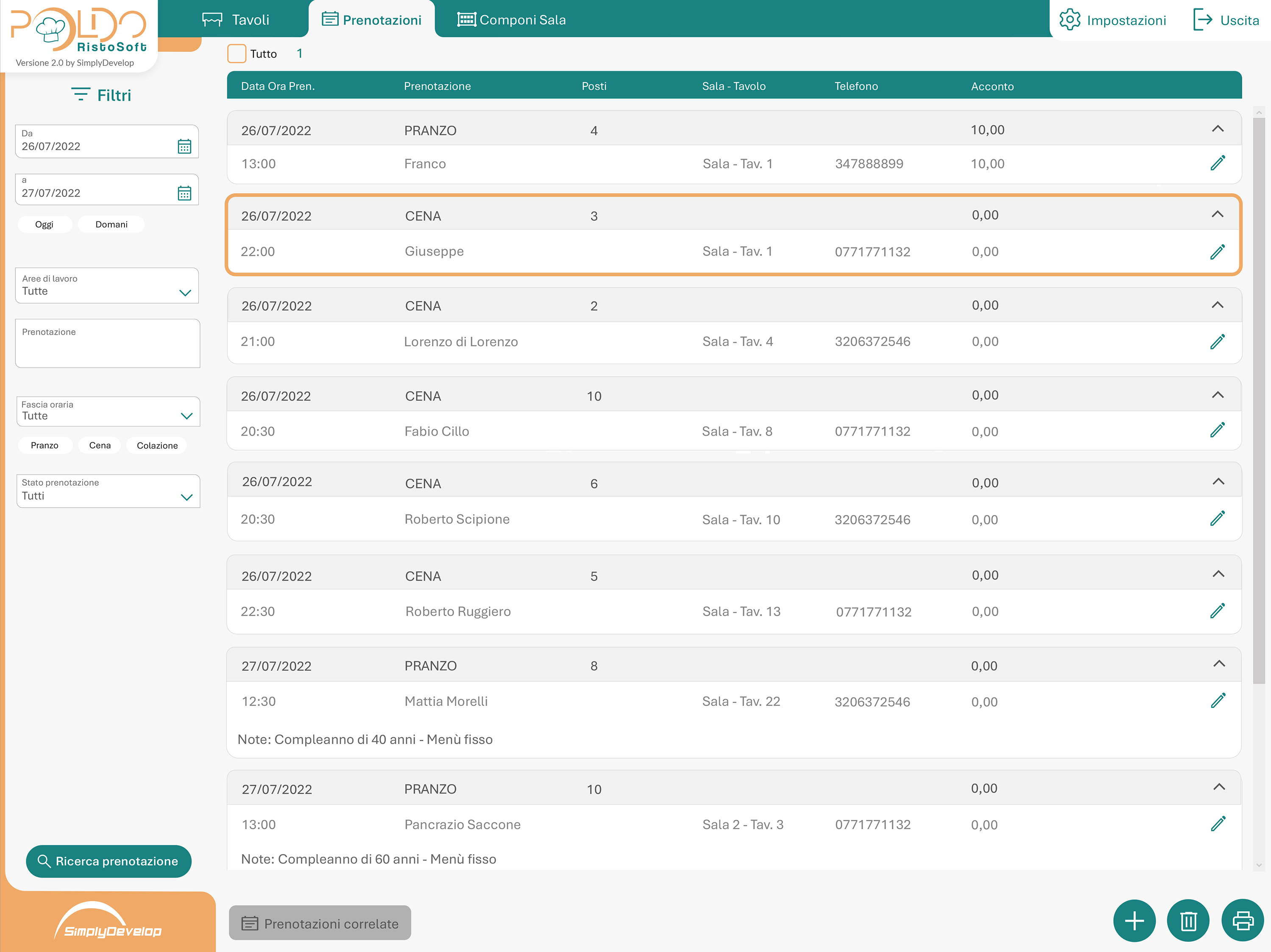Open the Componi Sala tab

pyautogui.click(x=511, y=20)
